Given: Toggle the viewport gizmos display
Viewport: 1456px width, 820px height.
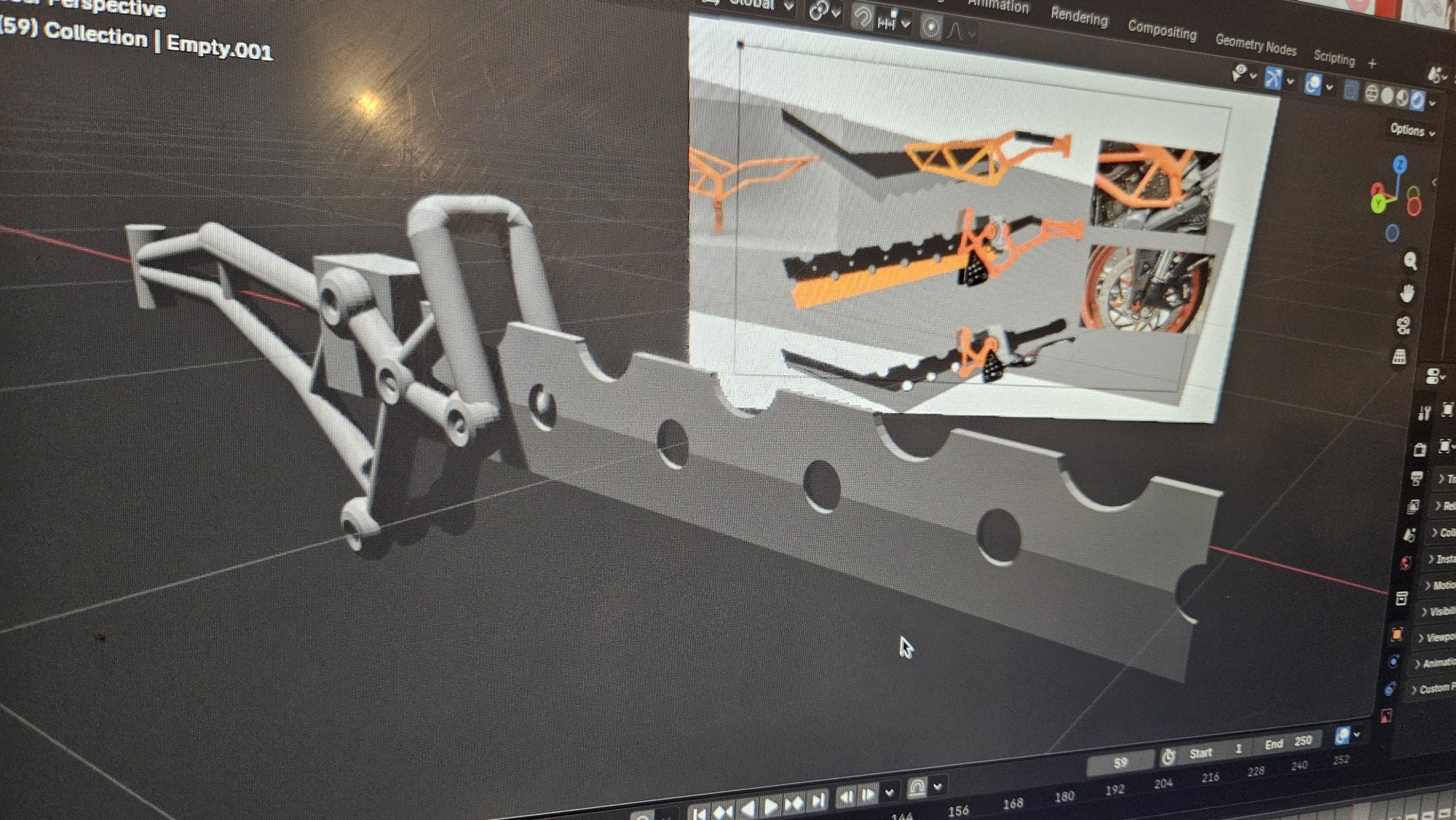Looking at the screenshot, I should pos(1273,78).
